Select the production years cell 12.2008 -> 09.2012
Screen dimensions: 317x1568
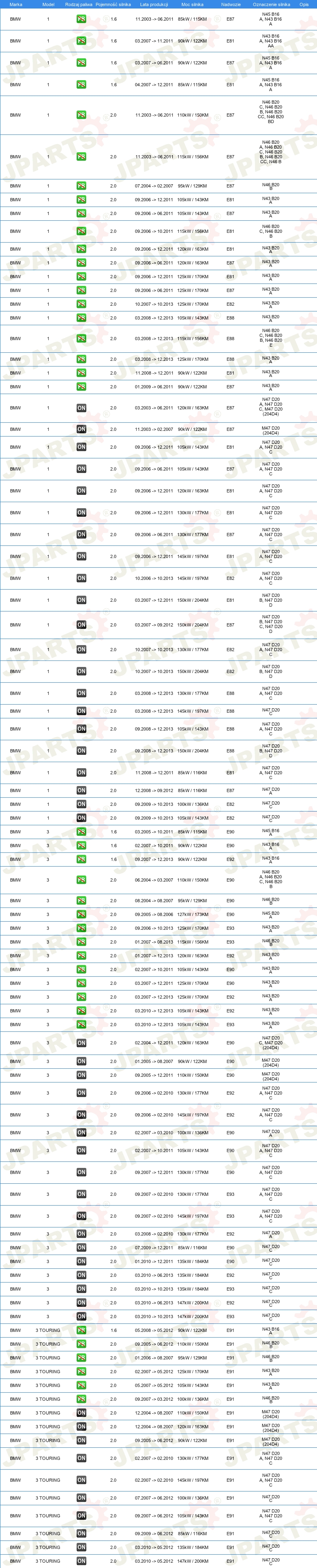pyautogui.click(x=154, y=790)
